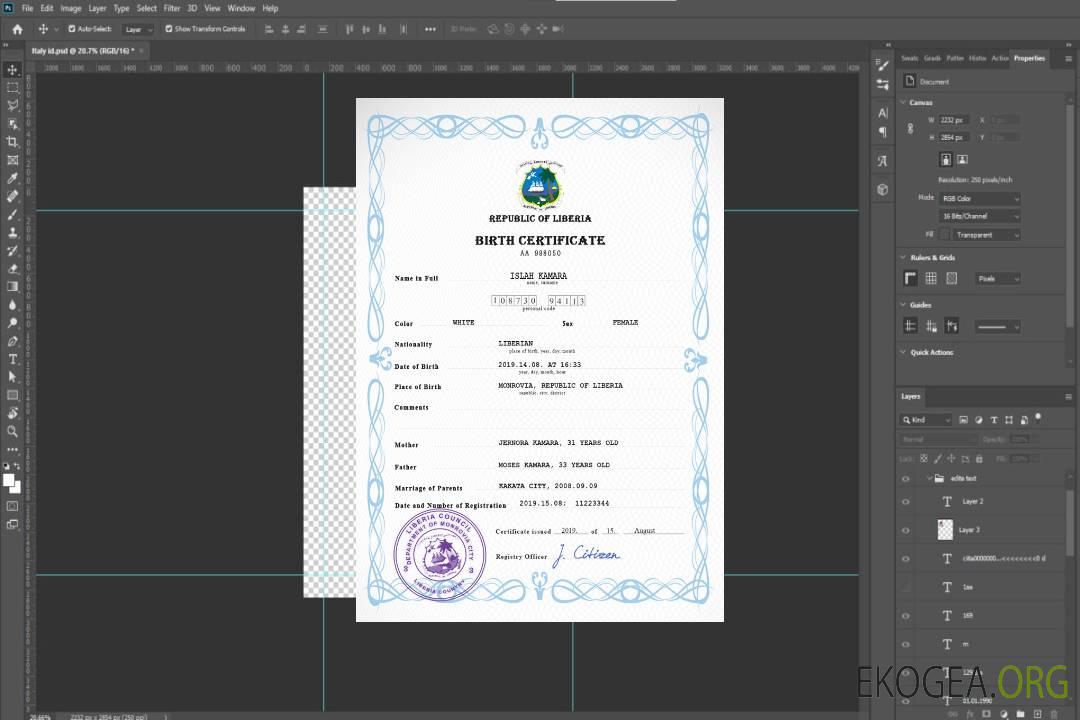Viewport: 1080px width, 720px height.
Task: Switch to the Swatches panel tab
Action: 910,59
